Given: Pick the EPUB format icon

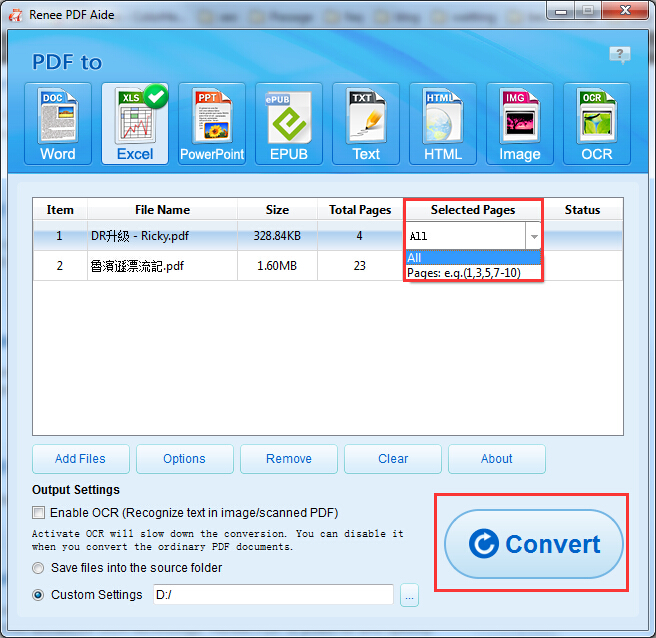Looking at the screenshot, I should (x=289, y=123).
